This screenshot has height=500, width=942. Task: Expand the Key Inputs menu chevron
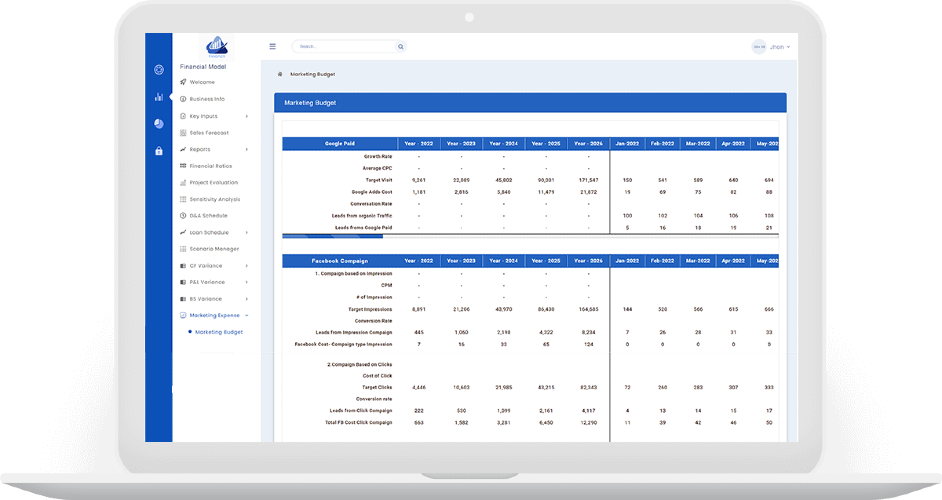tap(247, 116)
